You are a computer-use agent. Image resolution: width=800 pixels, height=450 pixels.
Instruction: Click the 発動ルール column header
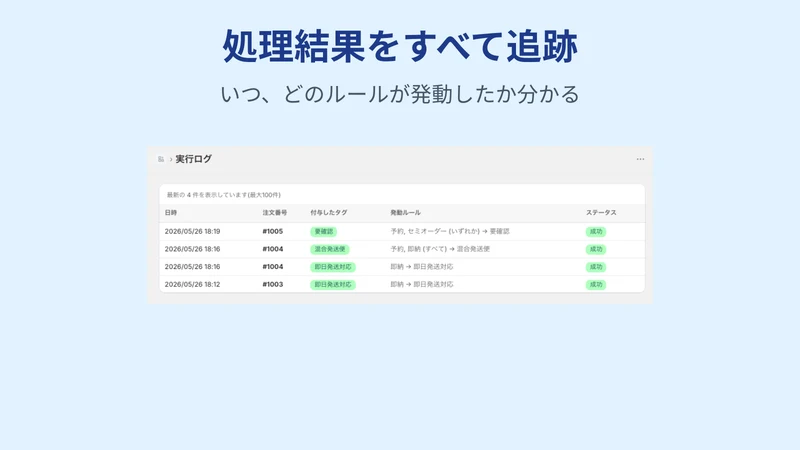pyautogui.click(x=406, y=213)
